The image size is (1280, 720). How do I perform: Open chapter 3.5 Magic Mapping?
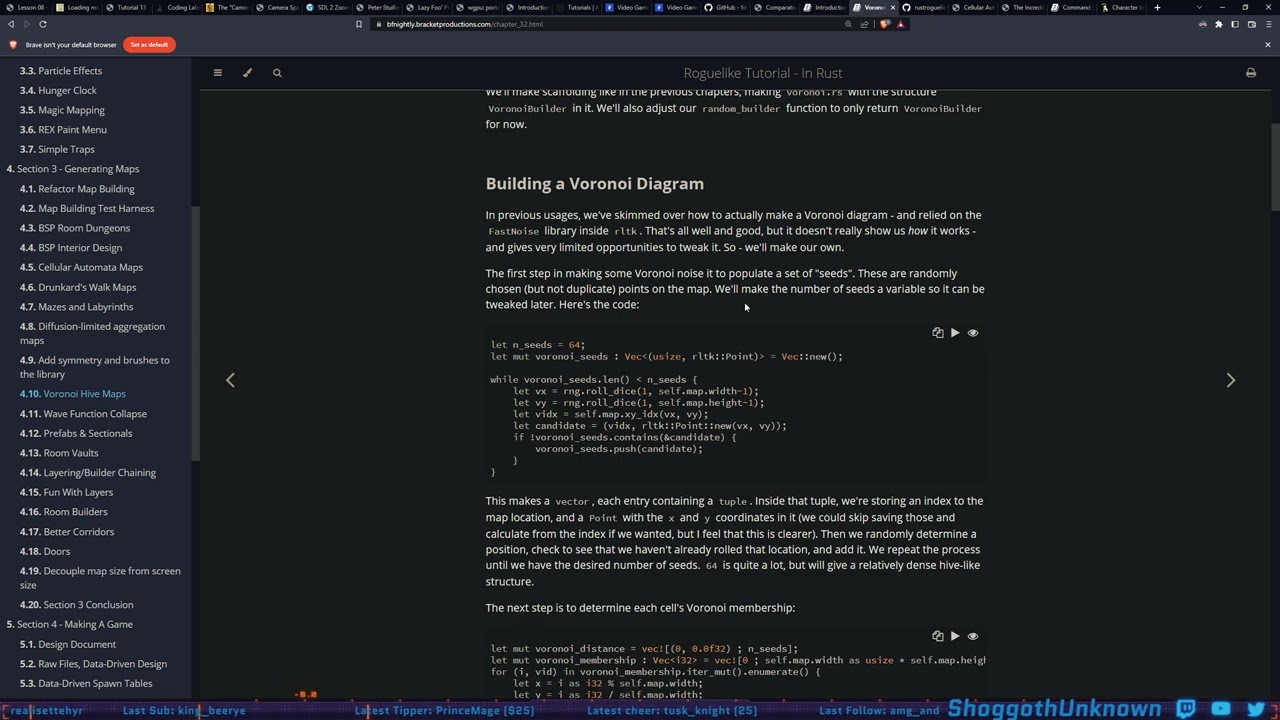pyautogui.click(x=62, y=110)
